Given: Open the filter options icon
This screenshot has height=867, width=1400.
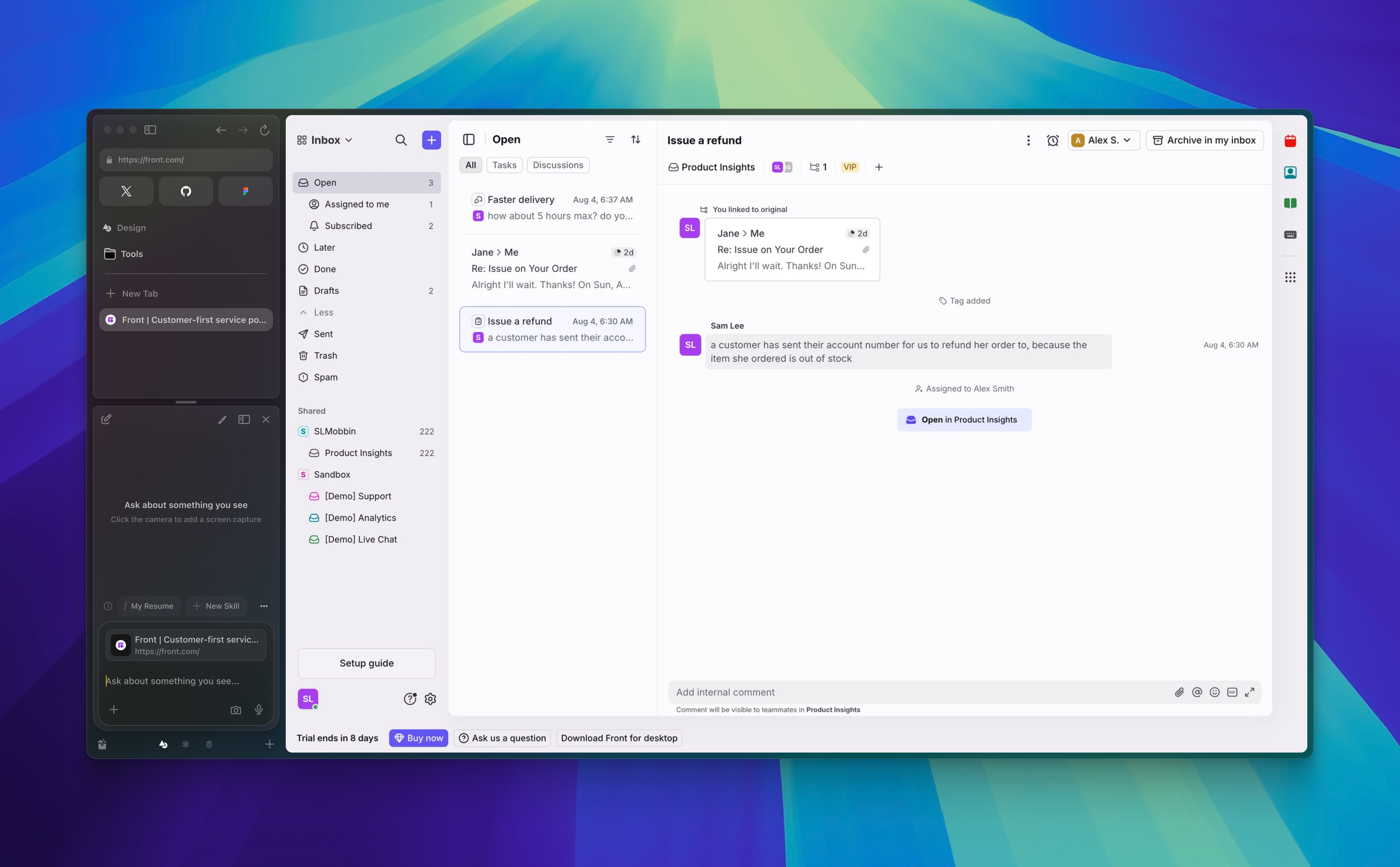Looking at the screenshot, I should tap(610, 139).
